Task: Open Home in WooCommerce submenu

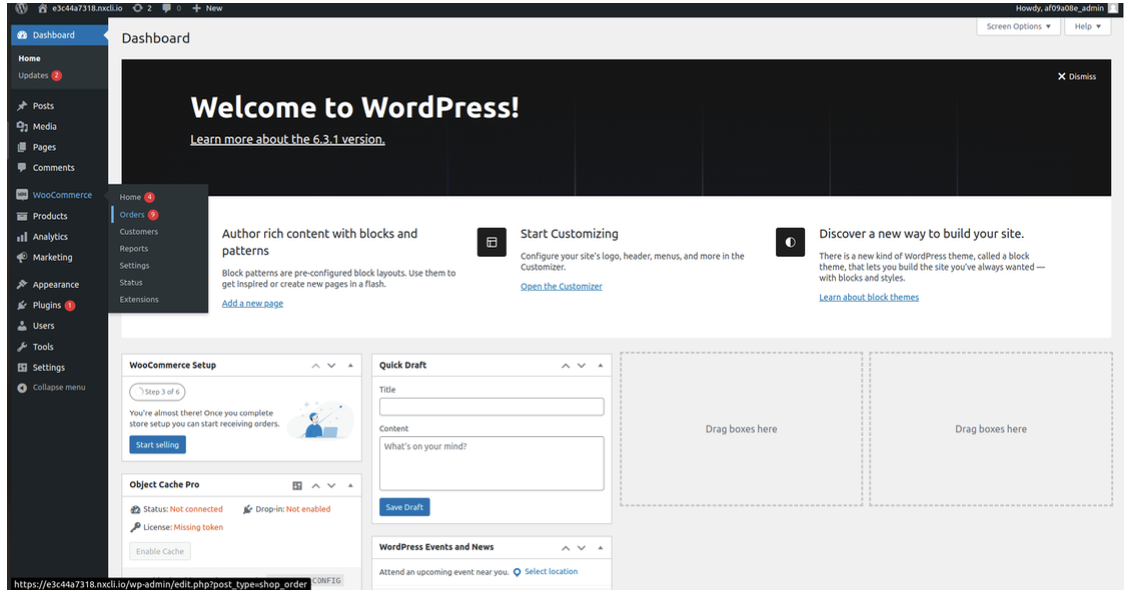Action: point(130,197)
